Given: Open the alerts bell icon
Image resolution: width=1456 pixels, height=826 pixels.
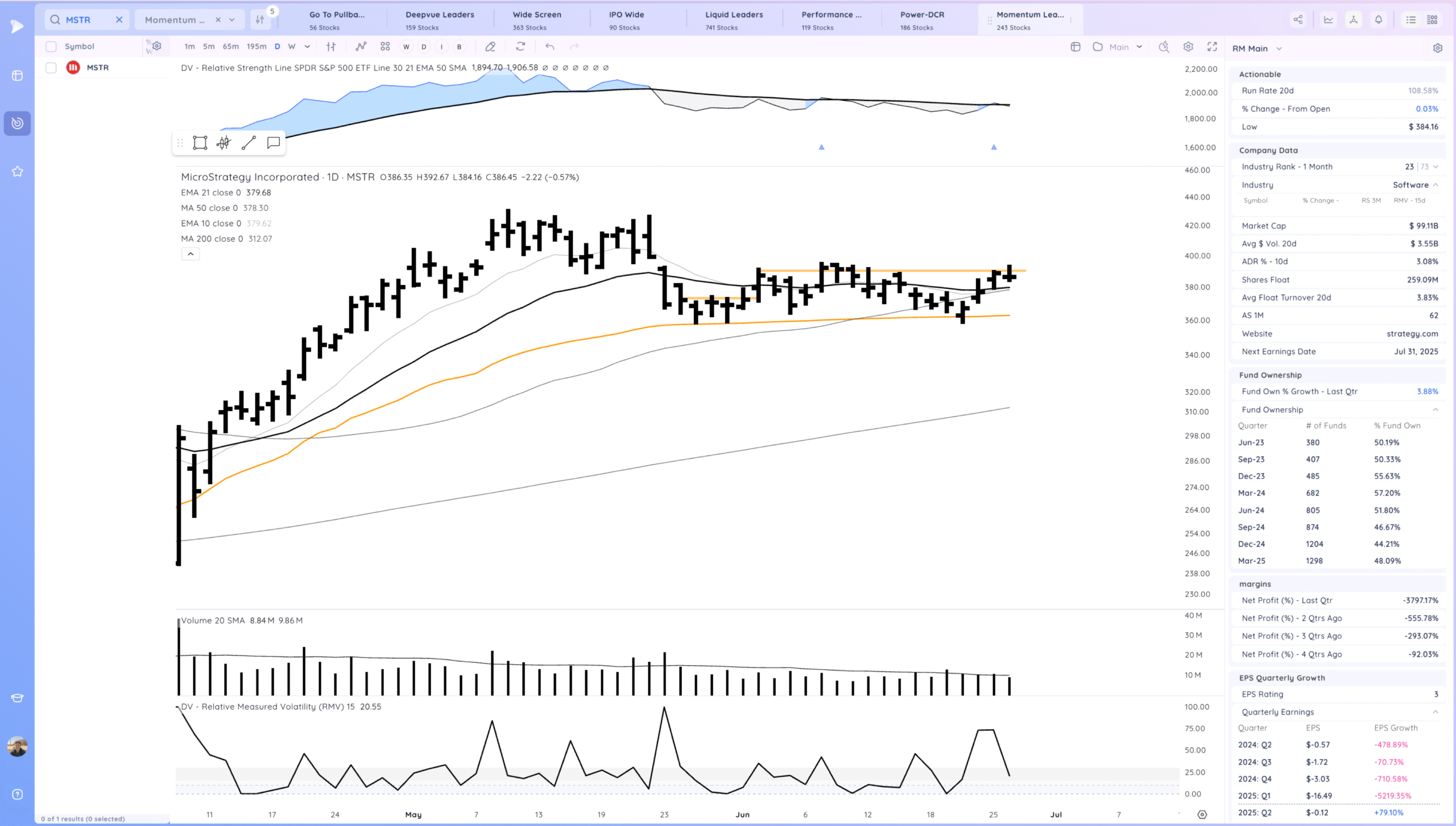Looking at the screenshot, I should [1379, 20].
